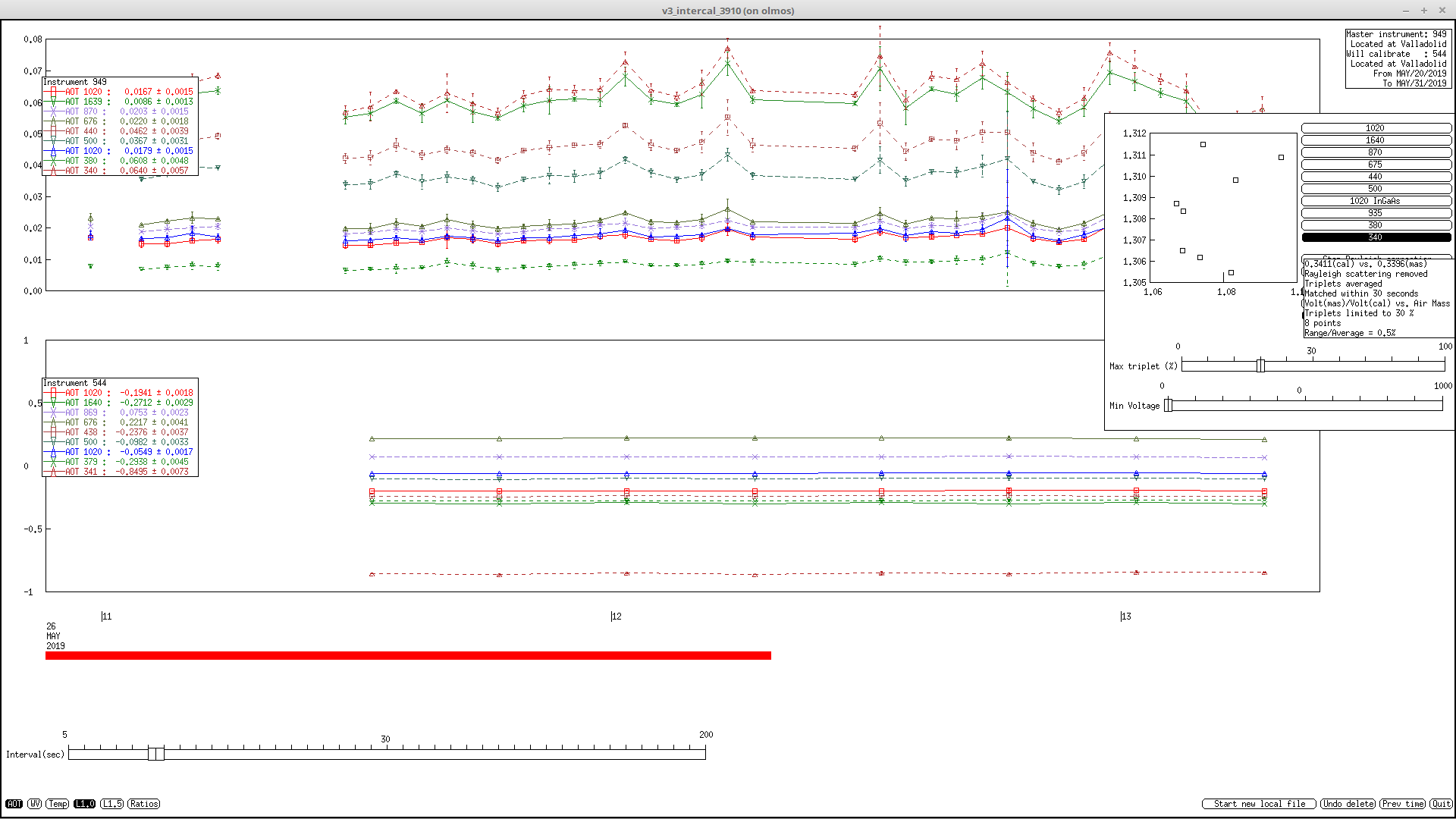Click the Max triplet (%) slider handle
Viewport: 1456px width, 819px height.
1260,366
